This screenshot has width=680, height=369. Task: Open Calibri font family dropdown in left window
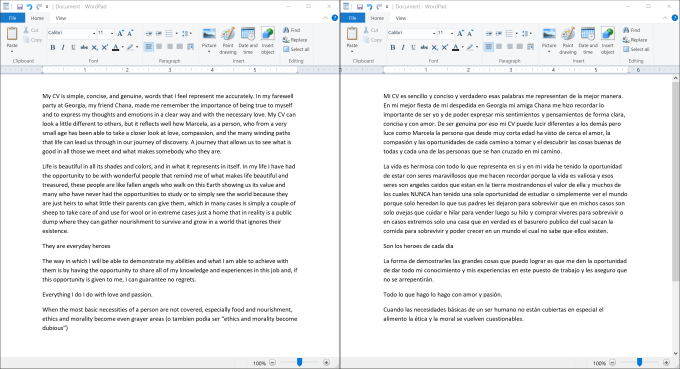[x=94, y=33]
